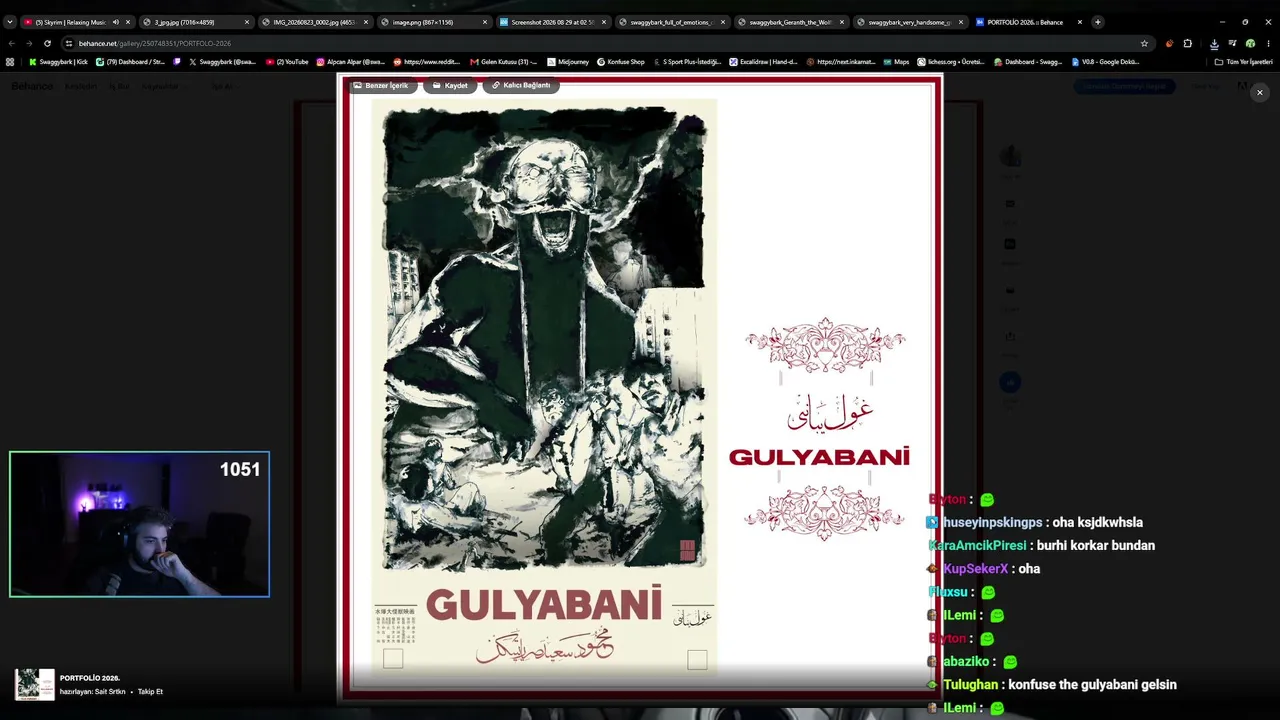Open the Konfuse Shop bookmark
The image size is (1280, 720).
pyautogui.click(x=621, y=62)
